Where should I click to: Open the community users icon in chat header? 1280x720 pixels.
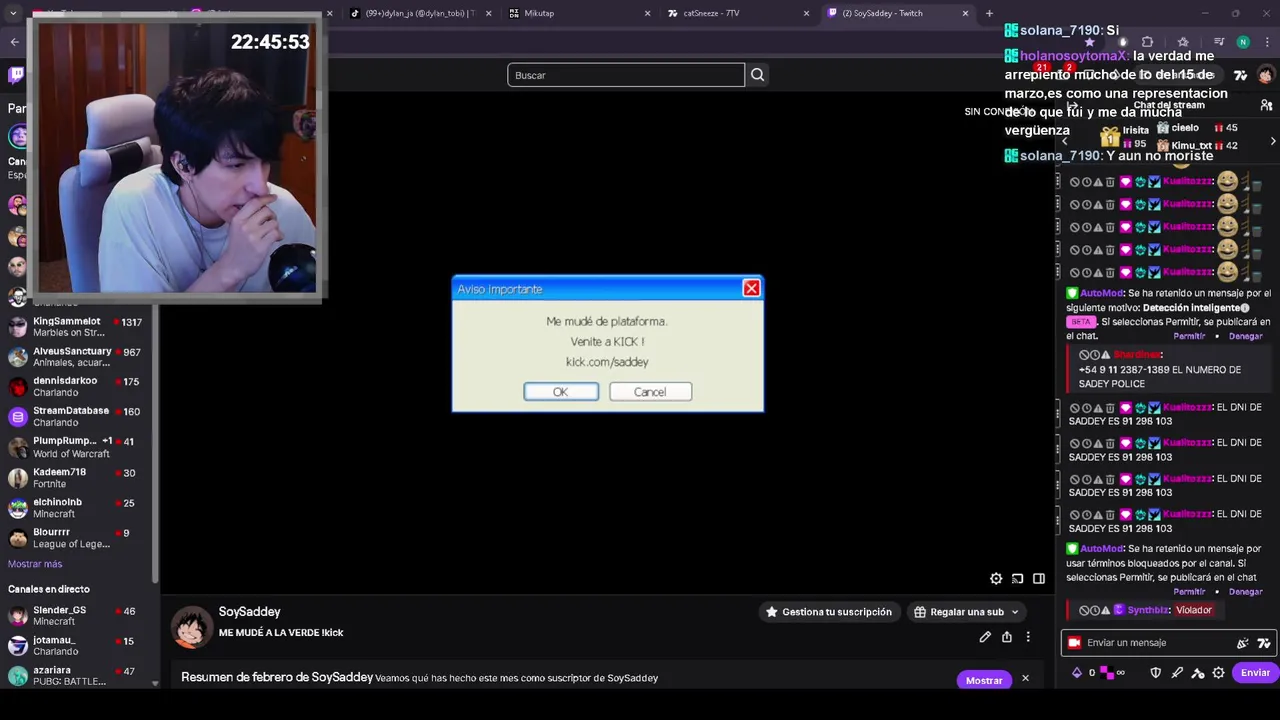(x=1266, y=105)
